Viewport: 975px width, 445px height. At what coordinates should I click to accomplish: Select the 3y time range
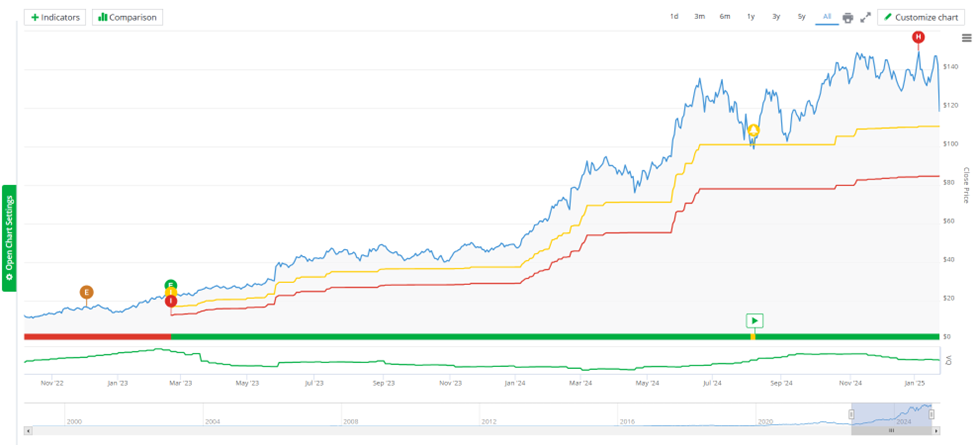pos(776,17)
